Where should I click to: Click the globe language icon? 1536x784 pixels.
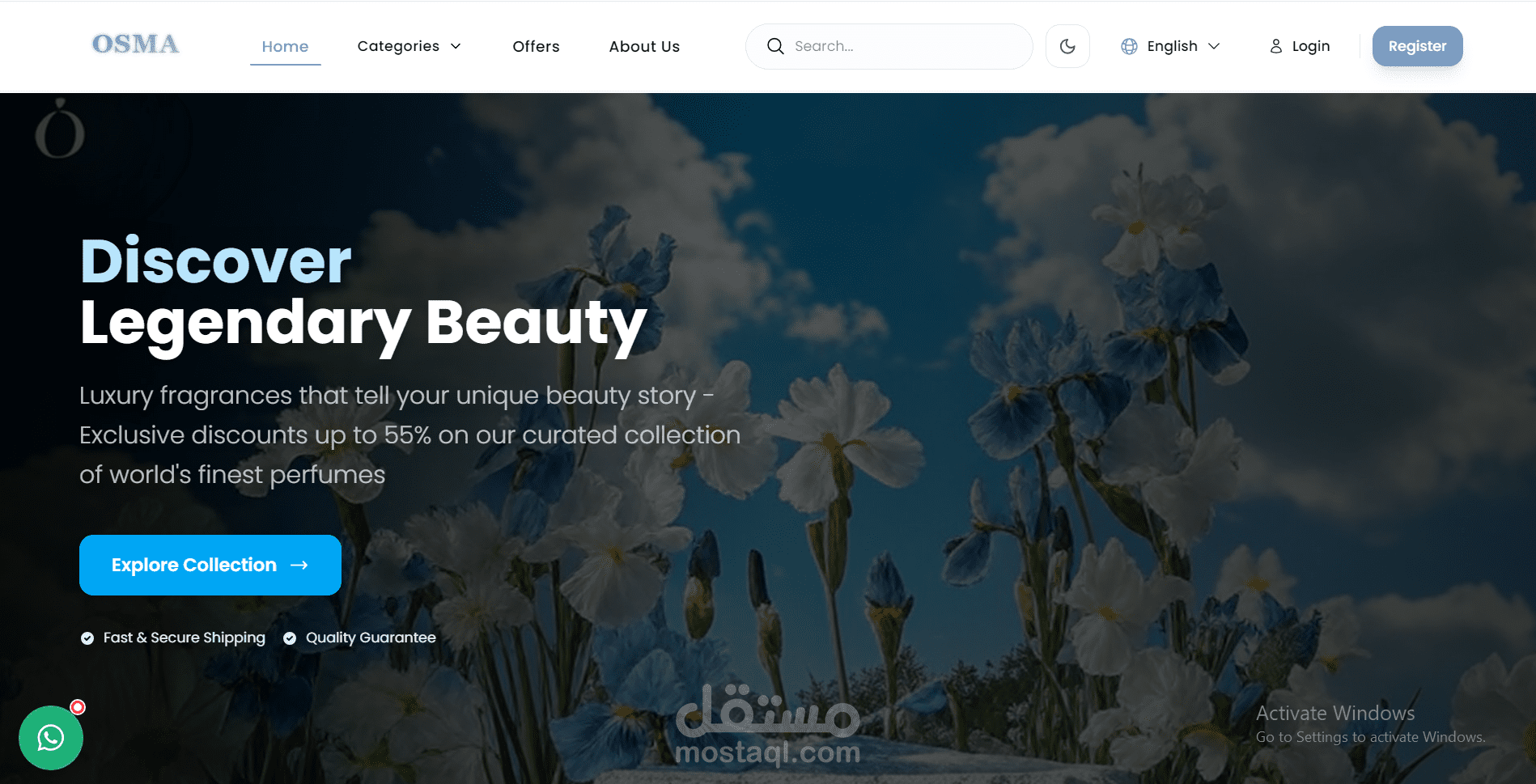point(1129,46)
